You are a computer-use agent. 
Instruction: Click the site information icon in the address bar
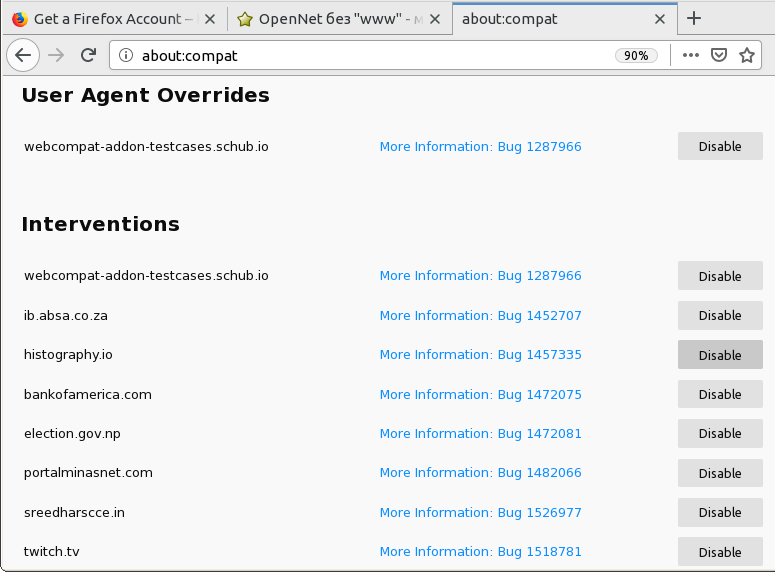(126, 56)
